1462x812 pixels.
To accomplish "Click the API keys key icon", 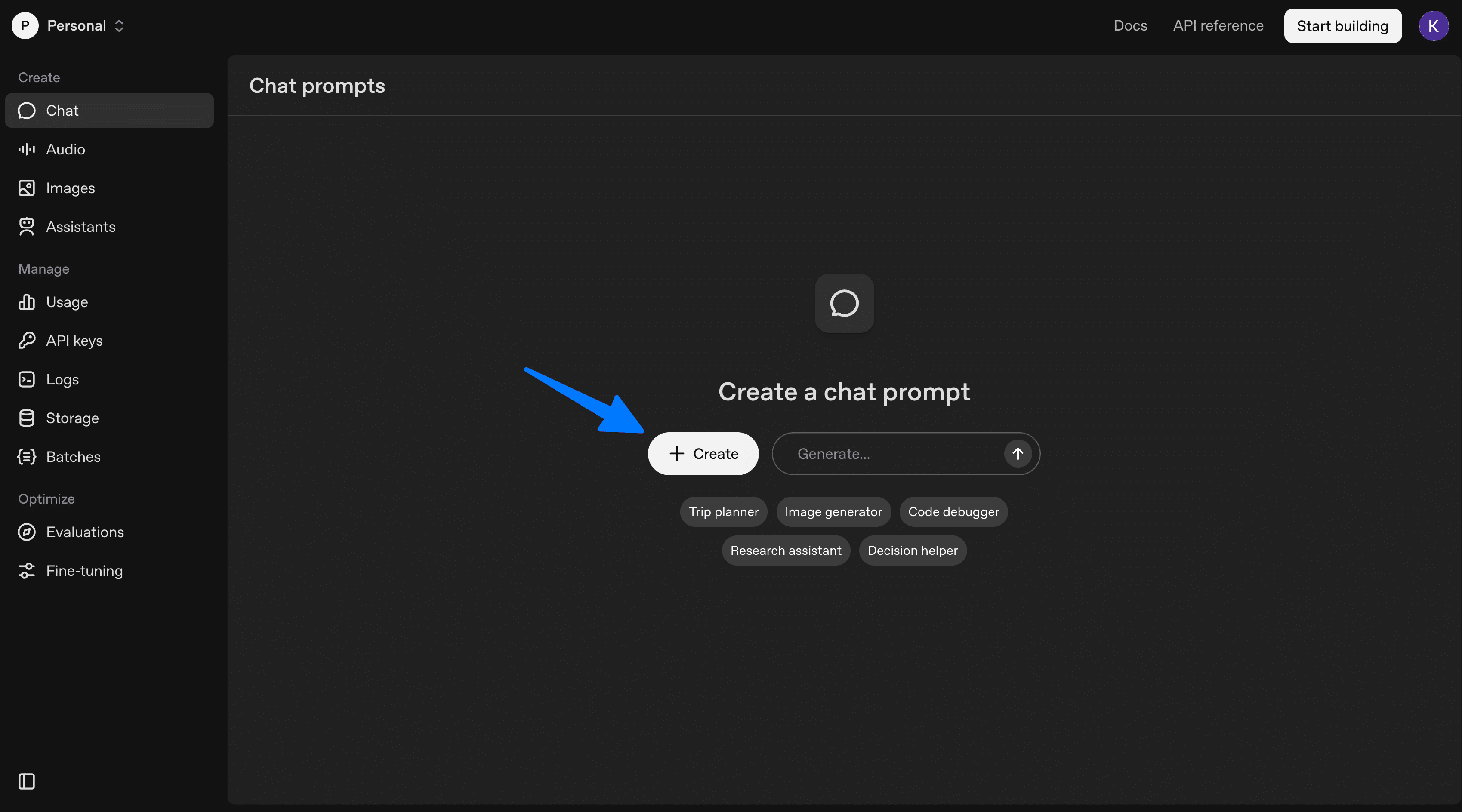I will (26, 341).
